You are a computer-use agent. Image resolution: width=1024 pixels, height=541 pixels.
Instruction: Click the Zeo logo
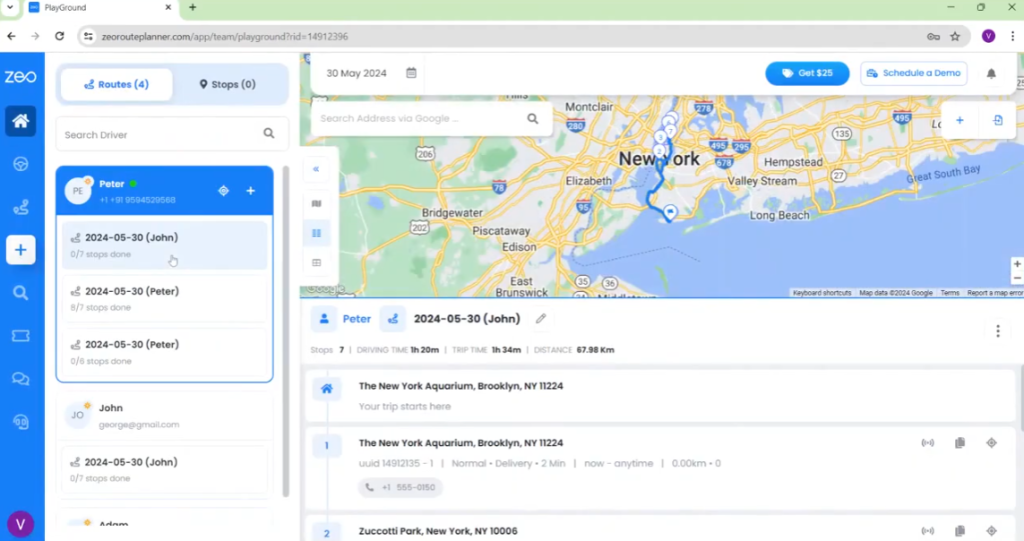click(20, 77)
